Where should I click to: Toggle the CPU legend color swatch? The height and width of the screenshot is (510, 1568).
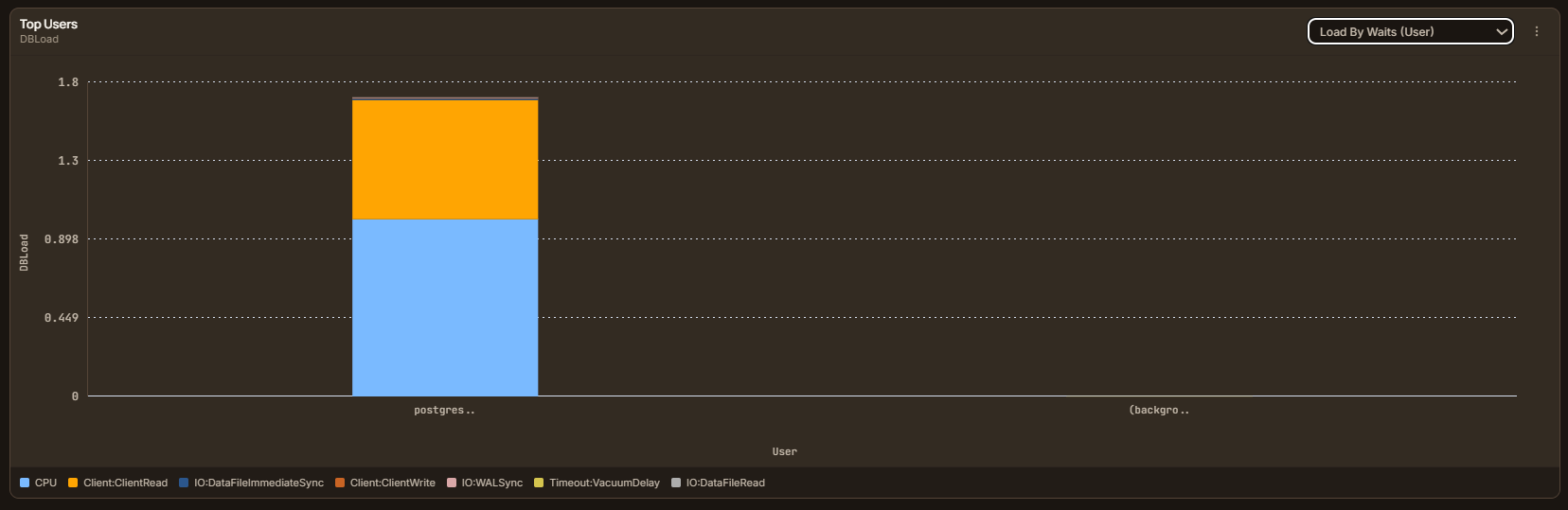pyautogui.click(x=25, y=483)
